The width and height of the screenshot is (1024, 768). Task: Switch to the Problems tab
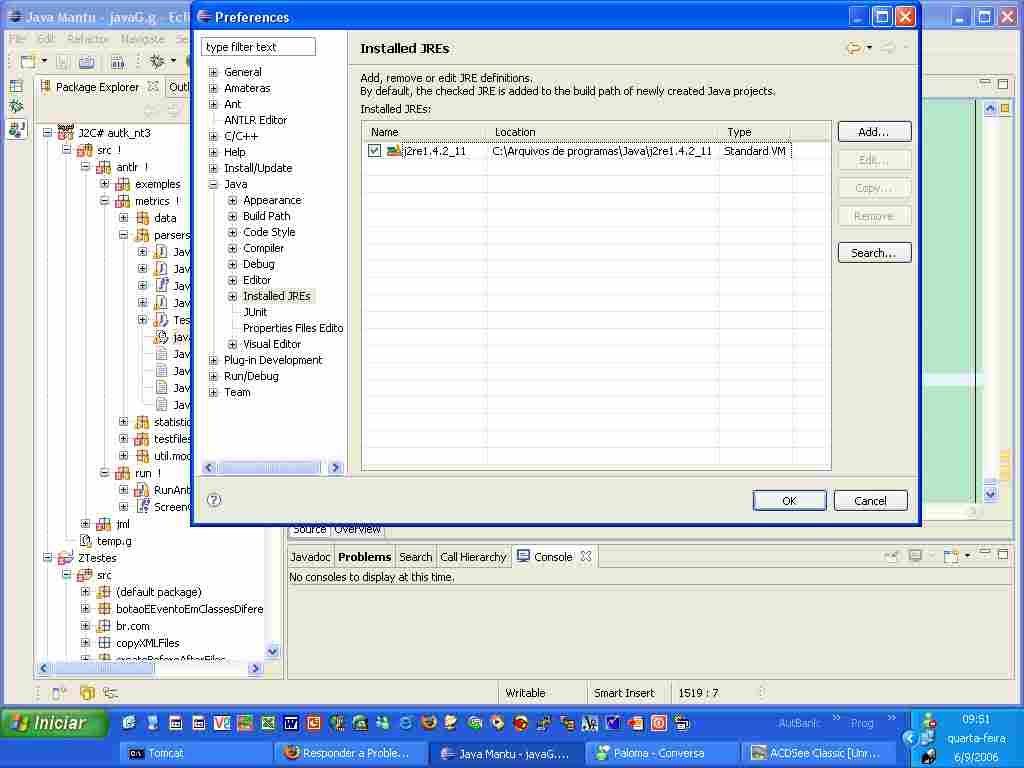click(x=364, y=557)
